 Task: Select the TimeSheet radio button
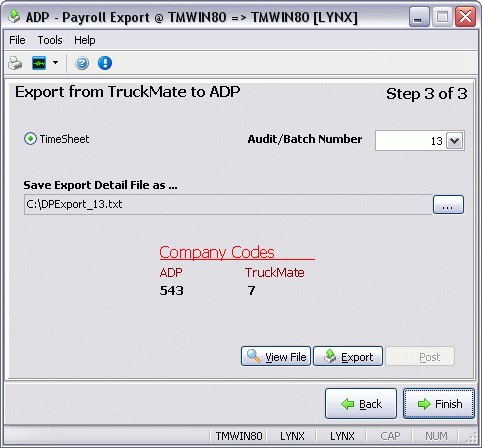click(x=30, y=139)
